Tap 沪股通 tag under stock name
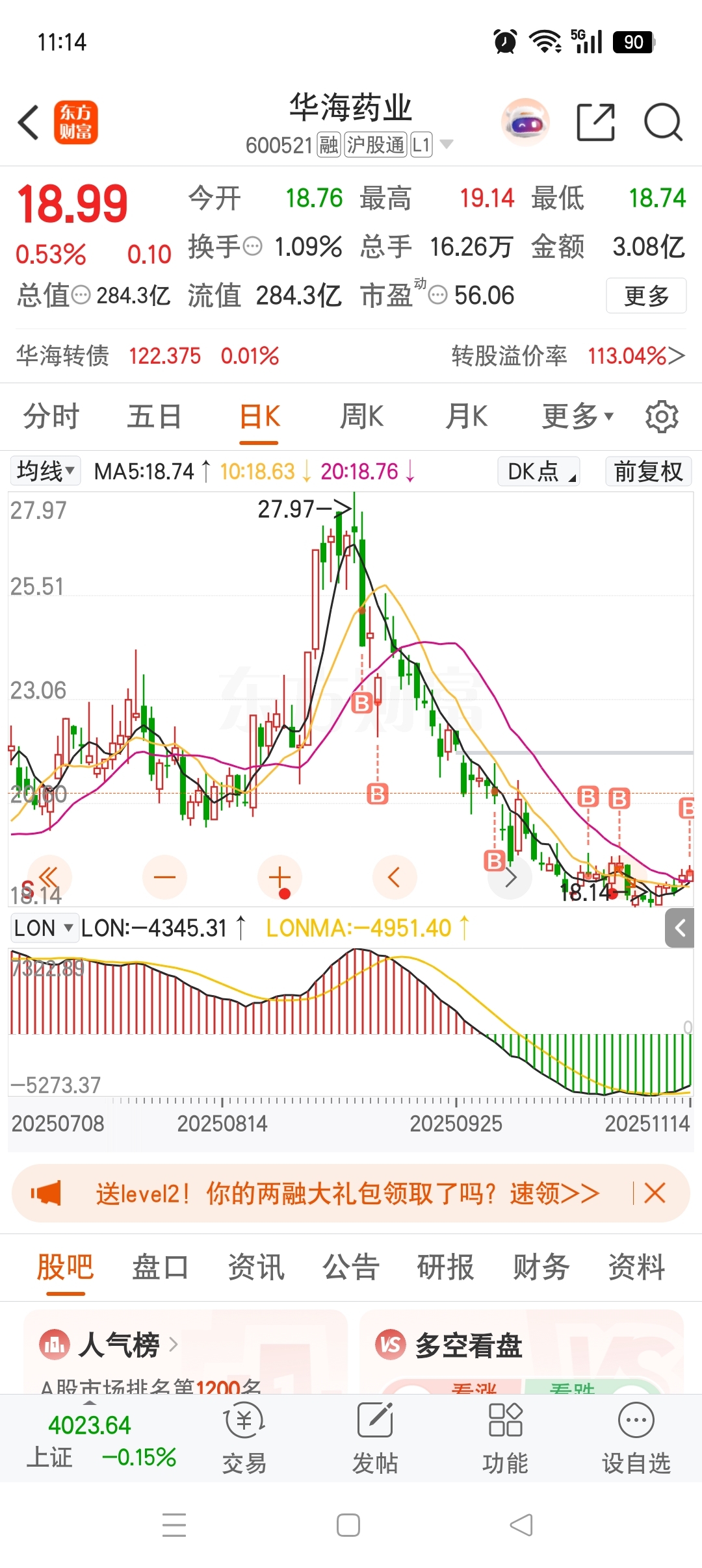 (x=376, y=144)
